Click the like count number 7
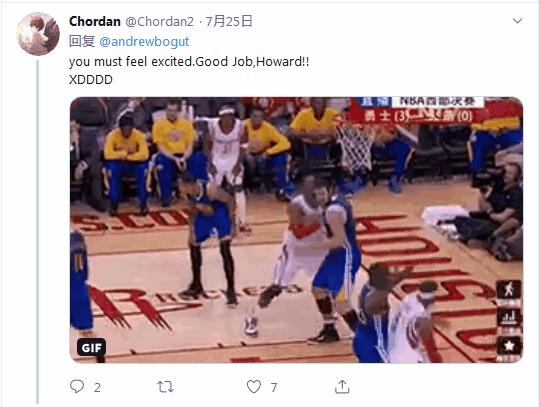 tap(274, 387)
